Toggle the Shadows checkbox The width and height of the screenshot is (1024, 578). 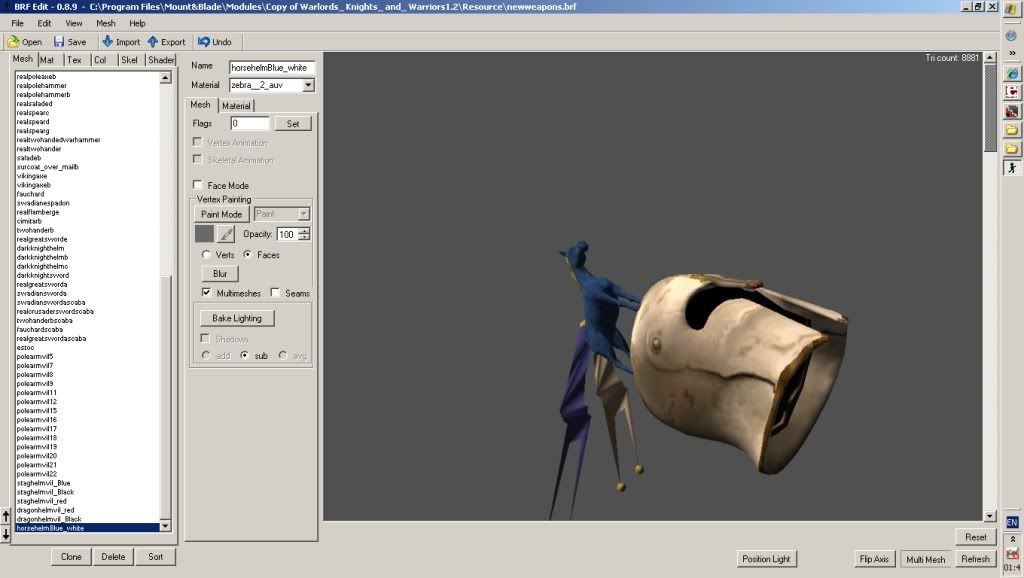(x=205, y=338)
